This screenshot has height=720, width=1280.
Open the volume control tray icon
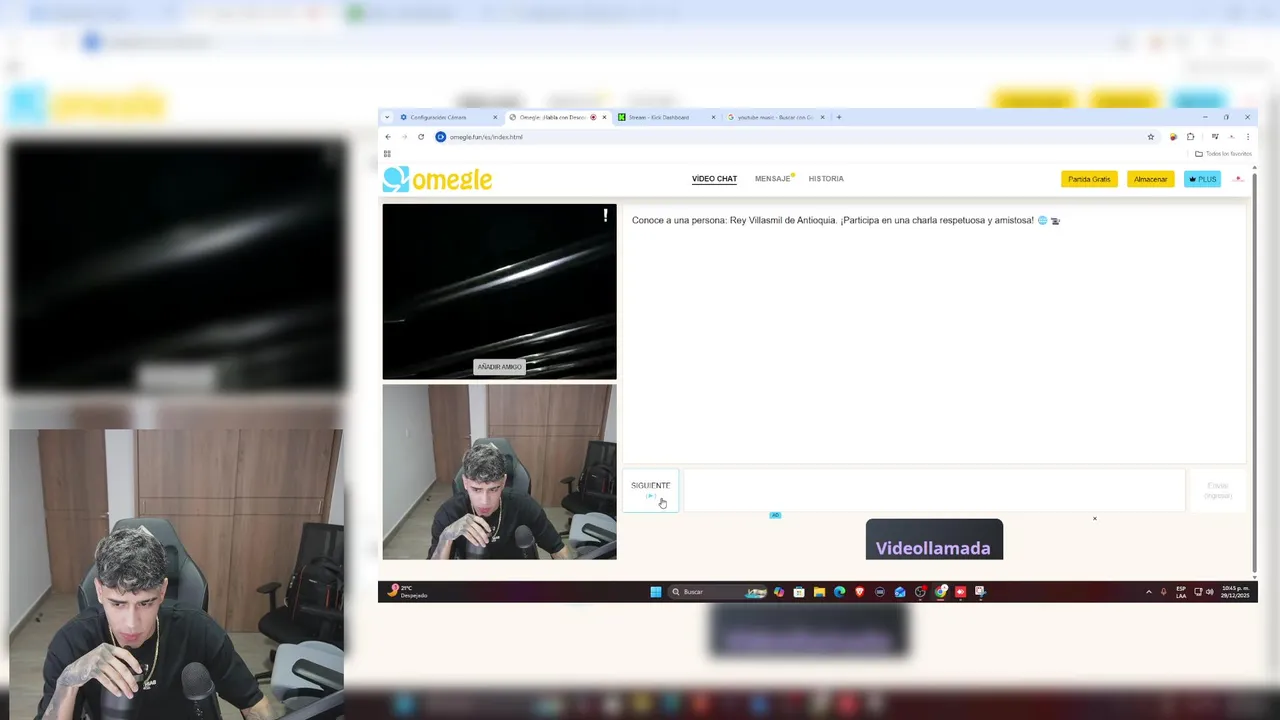point(1209,592)
